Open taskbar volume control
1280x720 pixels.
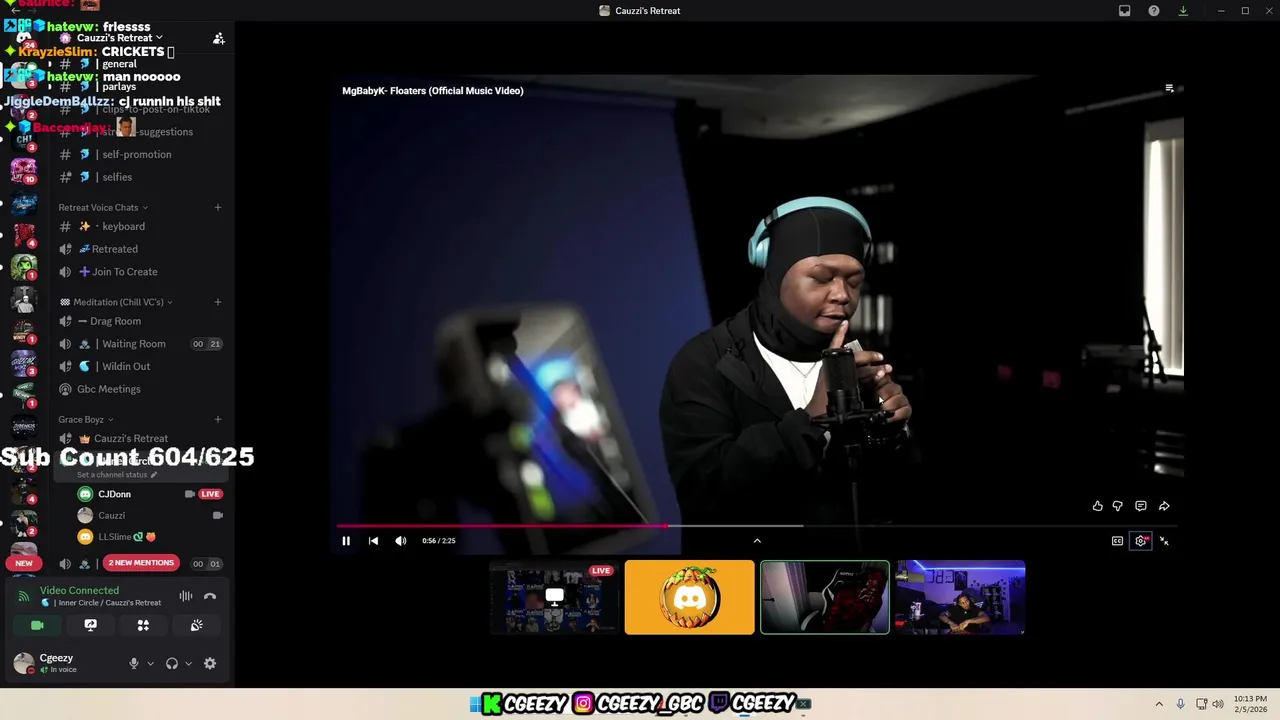[x=1218, y=704]
